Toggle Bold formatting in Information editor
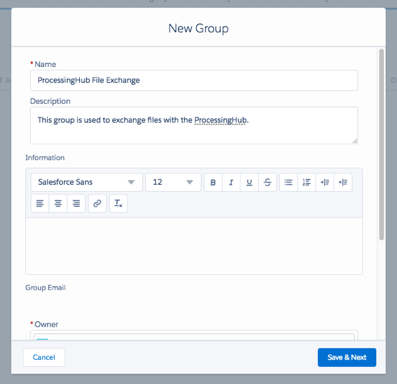This screenshot has width=397, height=384. (x=213, y=182)
